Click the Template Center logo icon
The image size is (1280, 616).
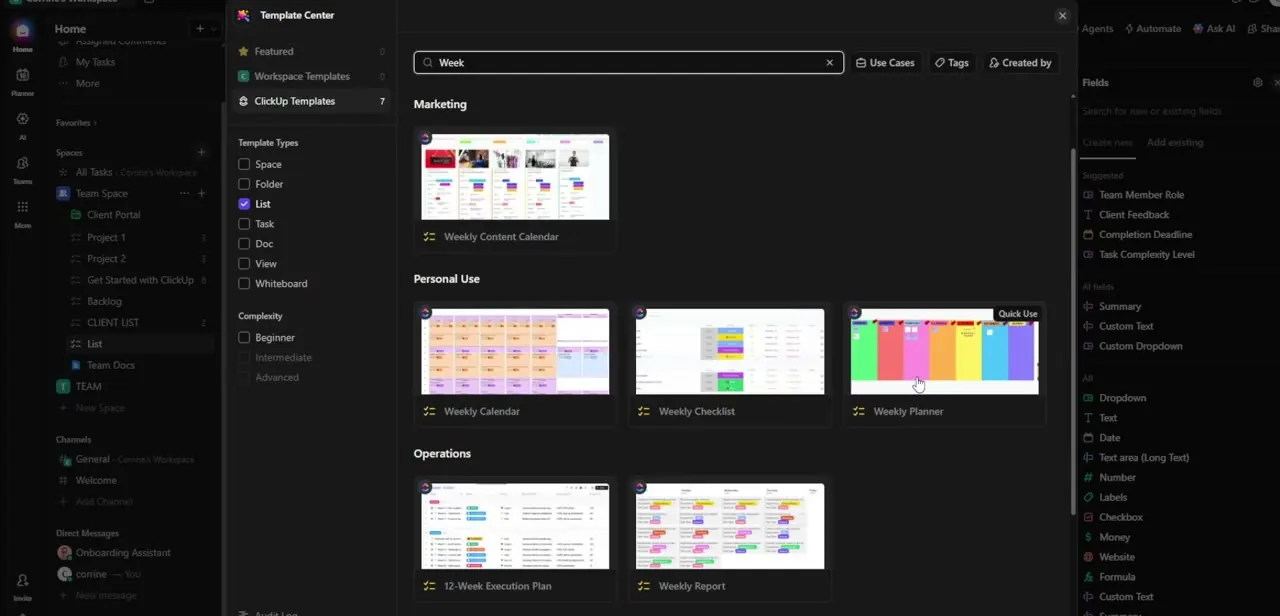[243, 15]
